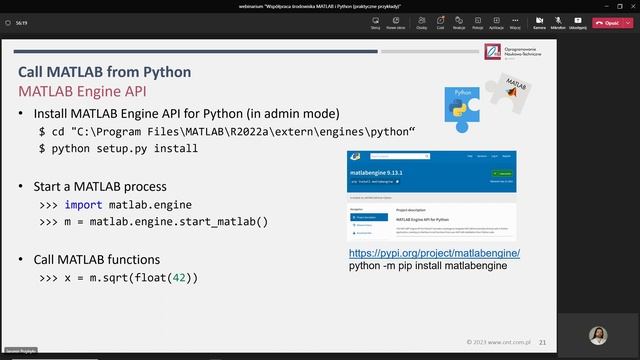Click the 'import matlab.engine' code line

[x=116, y=204]
